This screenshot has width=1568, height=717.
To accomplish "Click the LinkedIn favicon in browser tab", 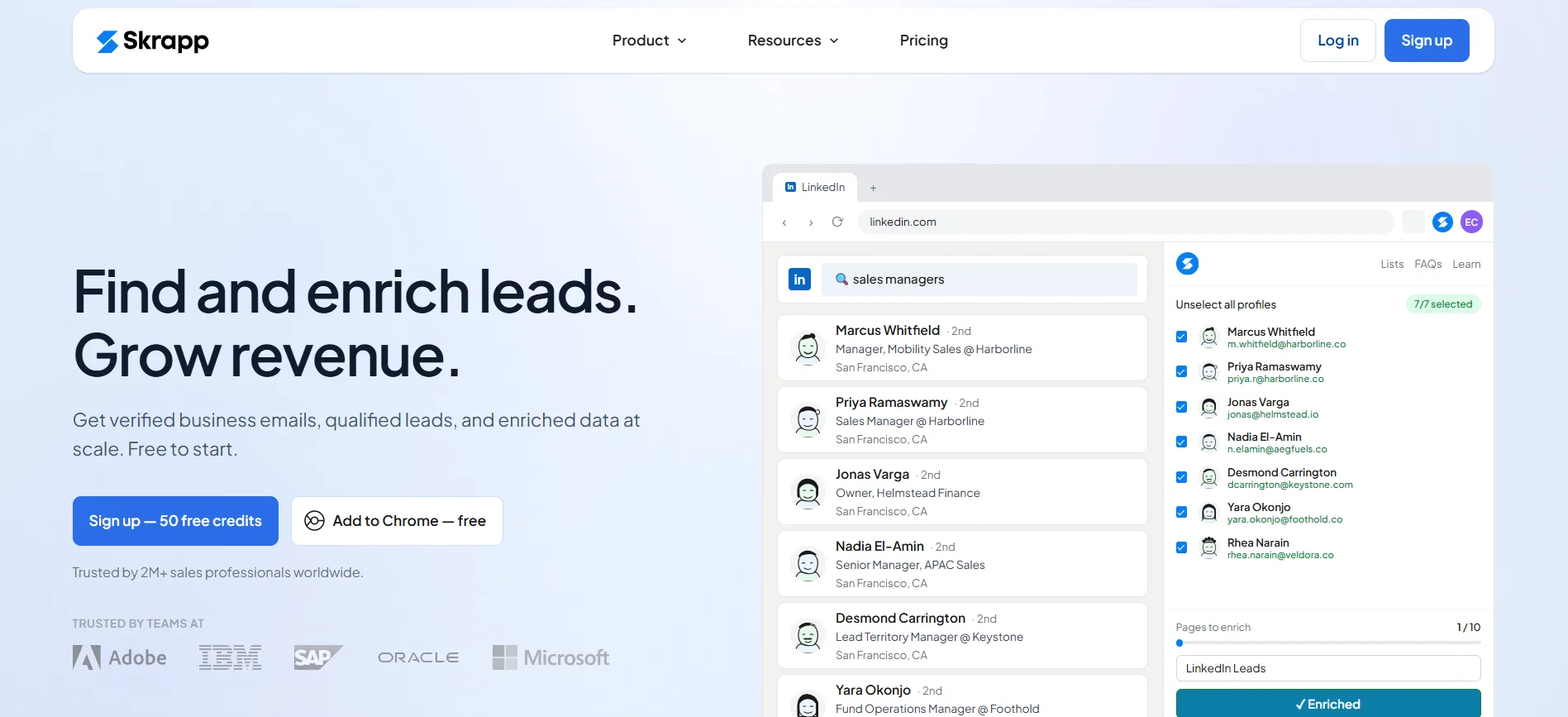I will pos(790,187).
